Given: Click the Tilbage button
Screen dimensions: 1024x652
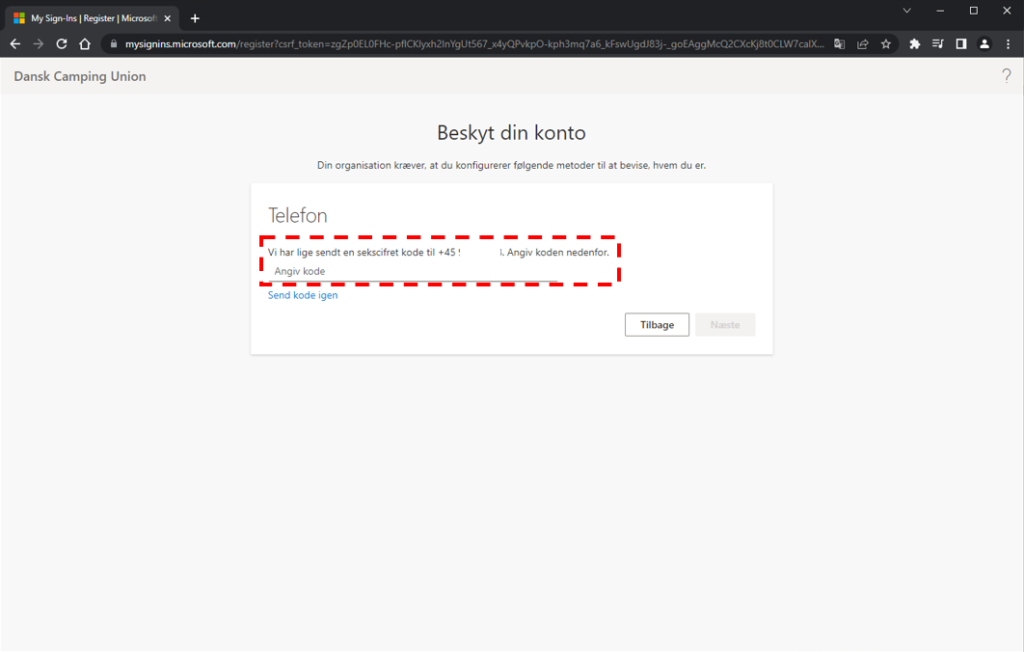Looking at the screenshot, I should (x=657, y=325).
